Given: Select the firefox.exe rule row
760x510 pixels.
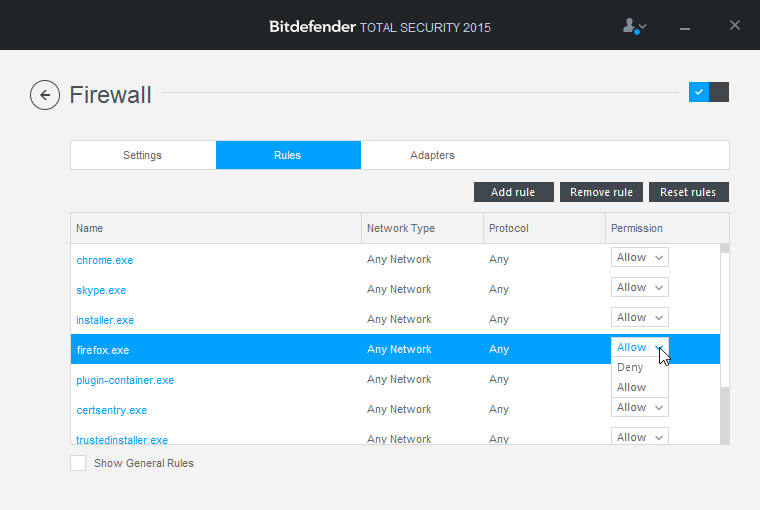Looking at the screenshot, I should pyautogui.click(x=395, y=349).
